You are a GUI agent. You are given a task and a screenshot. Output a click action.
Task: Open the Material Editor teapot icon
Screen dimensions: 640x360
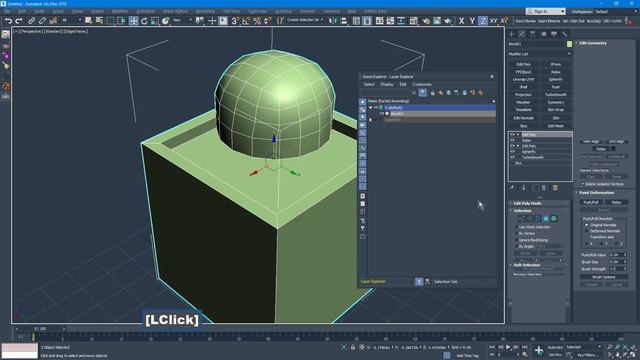(426, 20)
